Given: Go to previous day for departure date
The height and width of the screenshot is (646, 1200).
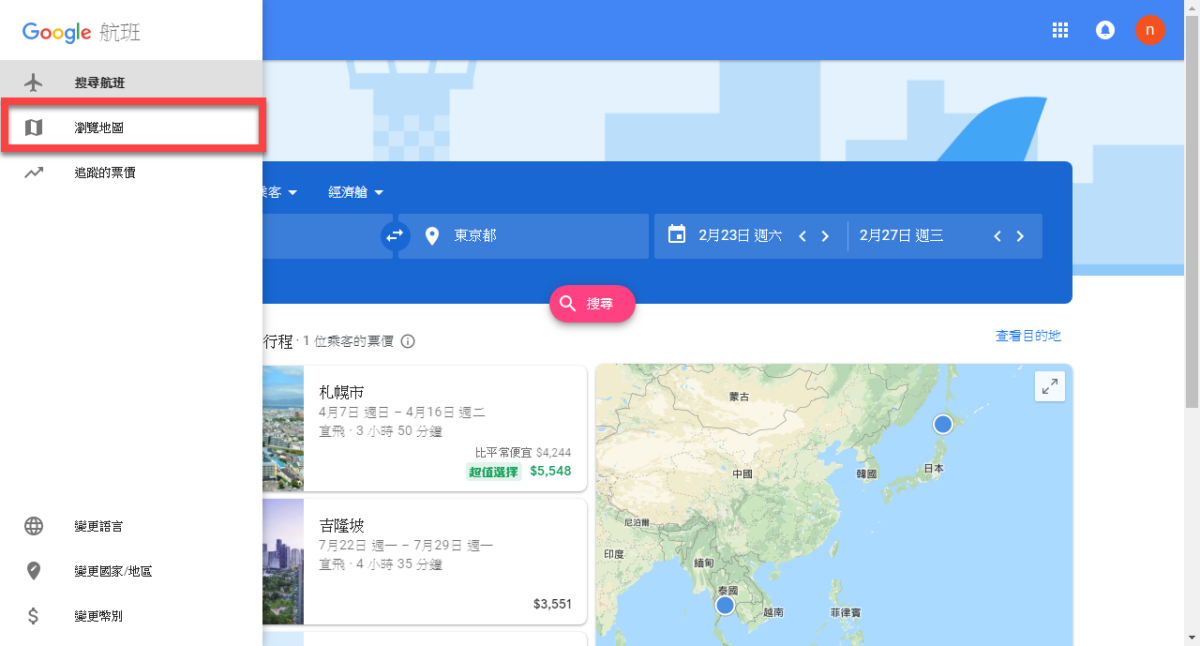Looking at the screenshot, I should pyautogui.click(x=802, y=236).
